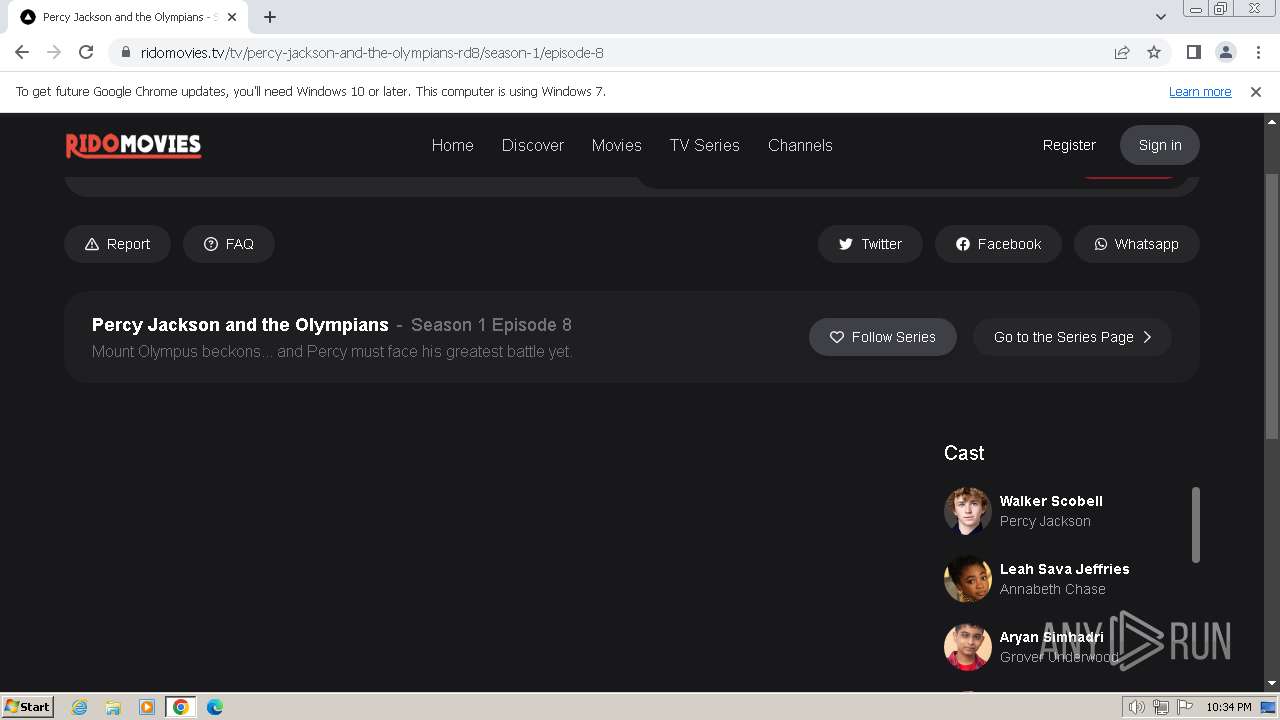Open the tab search dropdown
Viewport: 1280px width, 720px height.
click(1160, 17)
